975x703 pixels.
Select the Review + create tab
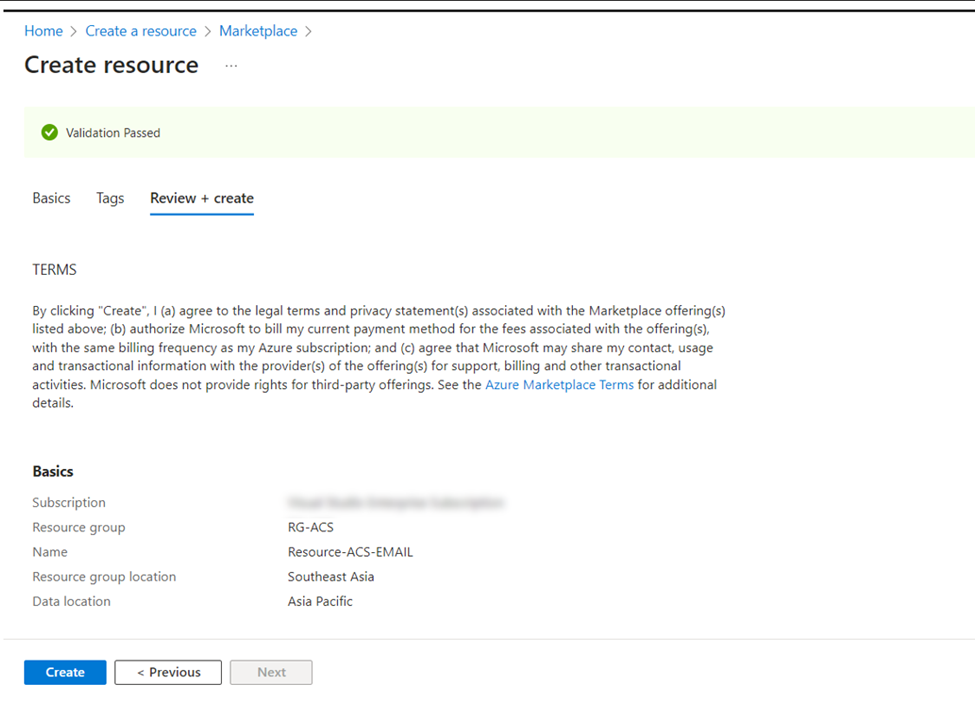coord(202,198)
